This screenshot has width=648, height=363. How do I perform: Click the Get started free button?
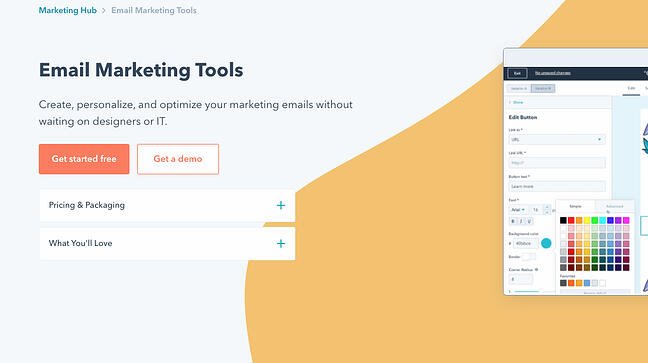[84, 159]
